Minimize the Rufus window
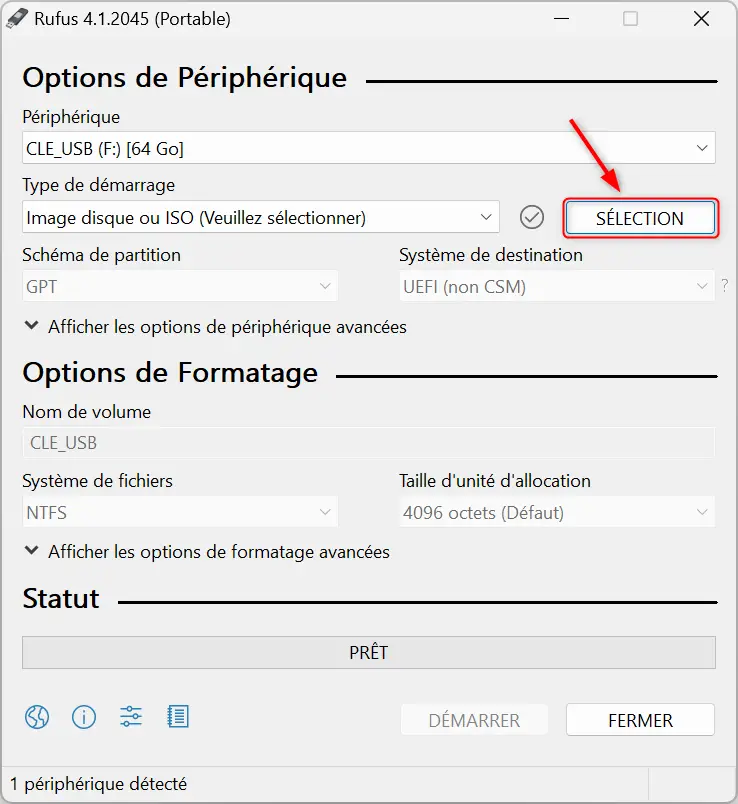738x804 pixels. (562, 19)
